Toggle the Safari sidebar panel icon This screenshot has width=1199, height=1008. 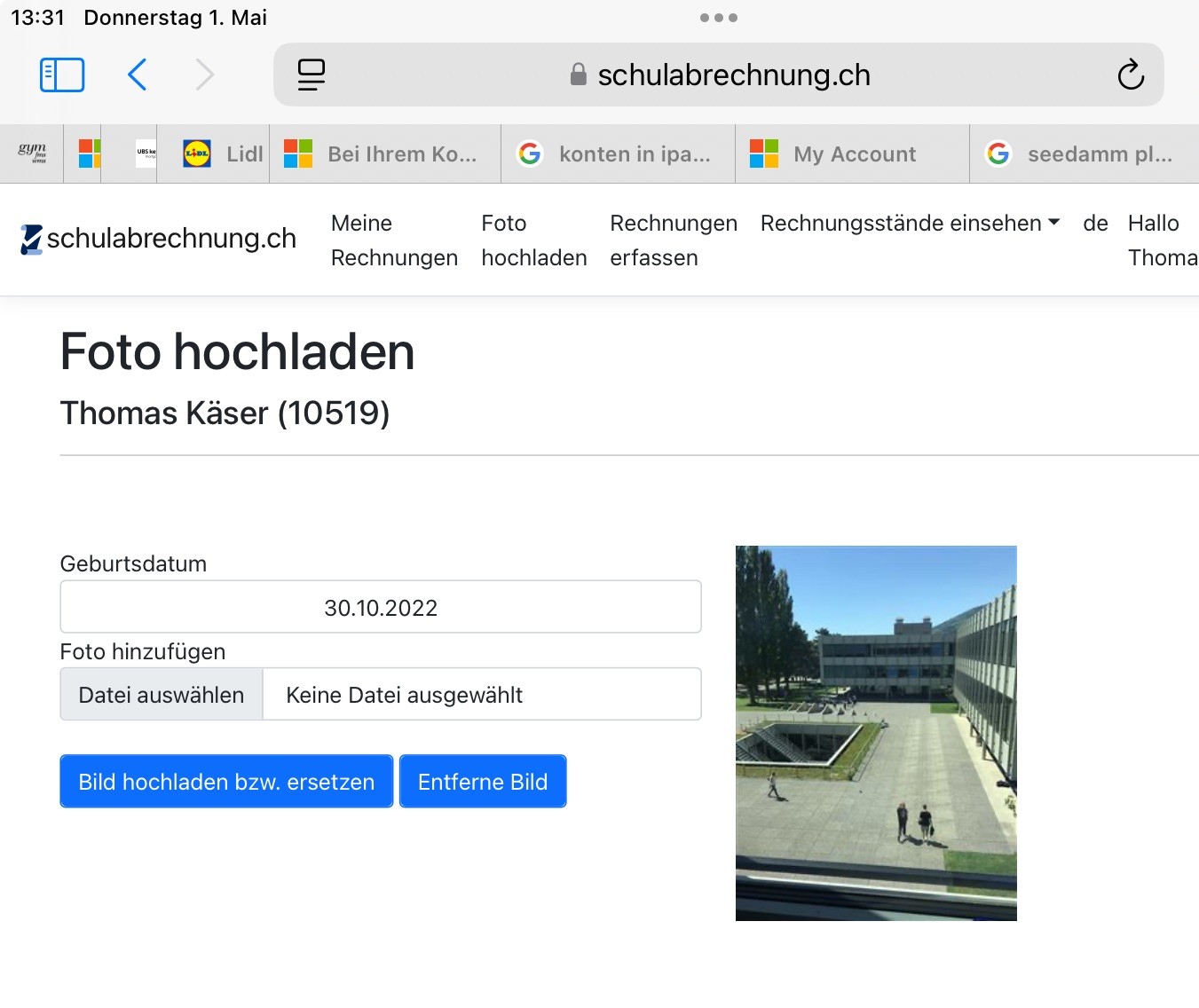click(x=62, y=75)
